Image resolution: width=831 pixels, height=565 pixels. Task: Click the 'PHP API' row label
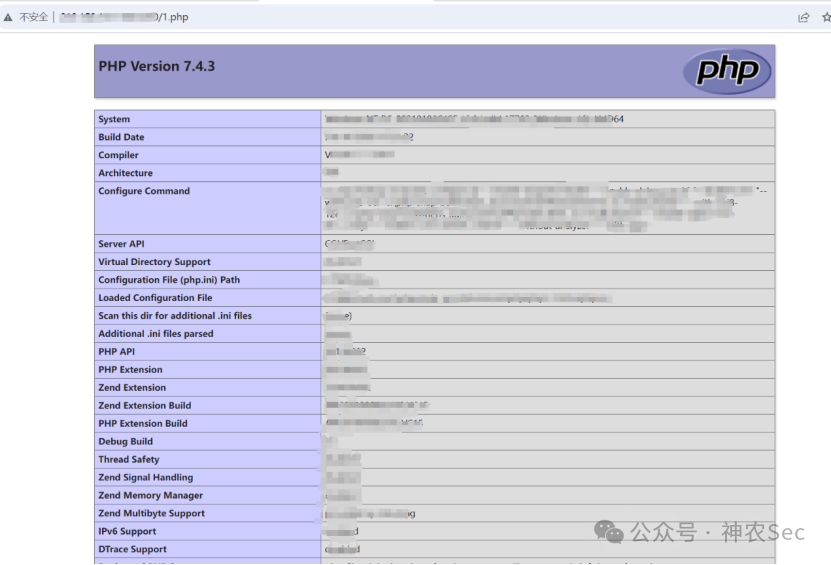coord(117,352)
